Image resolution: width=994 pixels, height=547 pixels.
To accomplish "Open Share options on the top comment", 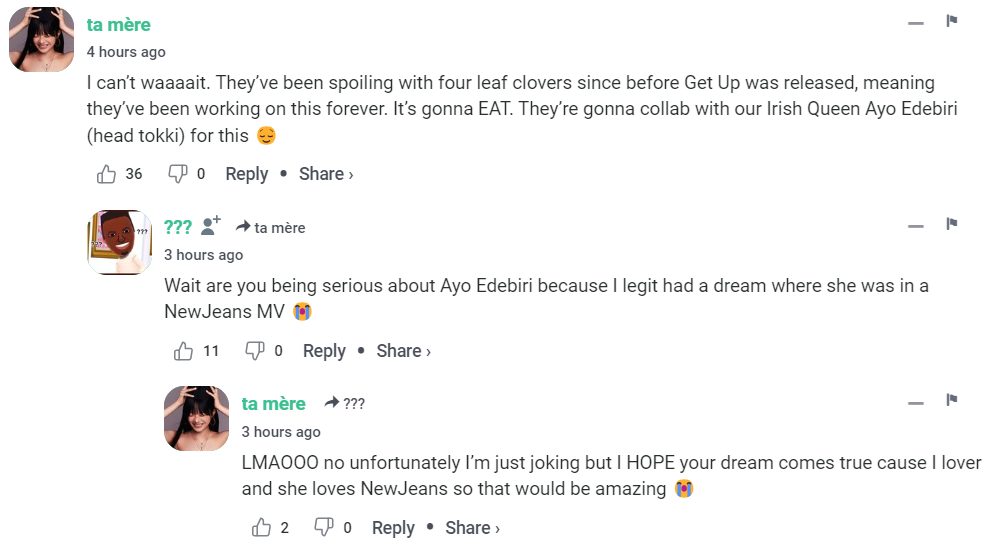I will click(326, 174).
